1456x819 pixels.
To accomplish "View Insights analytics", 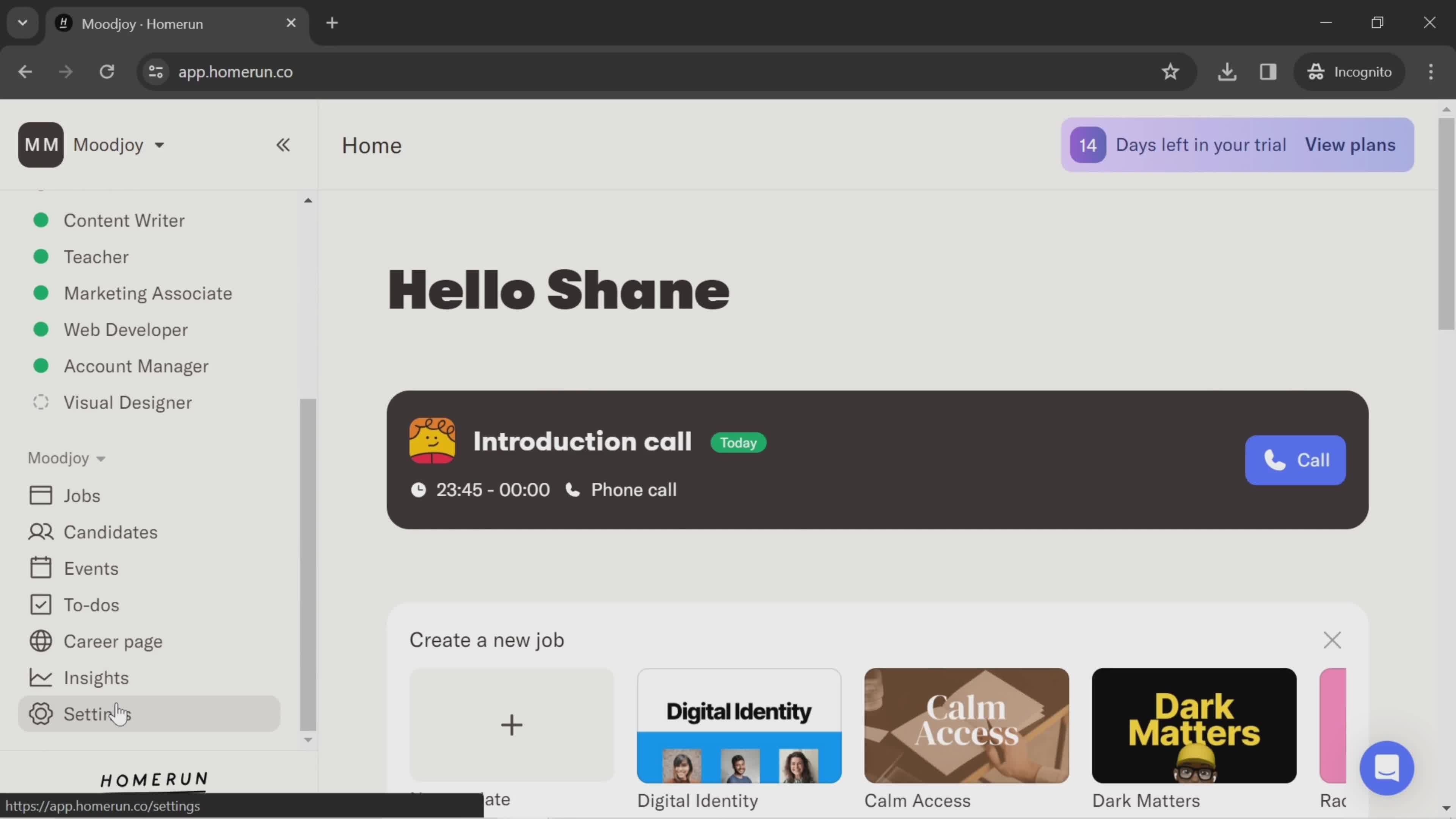I will point(96,677).
